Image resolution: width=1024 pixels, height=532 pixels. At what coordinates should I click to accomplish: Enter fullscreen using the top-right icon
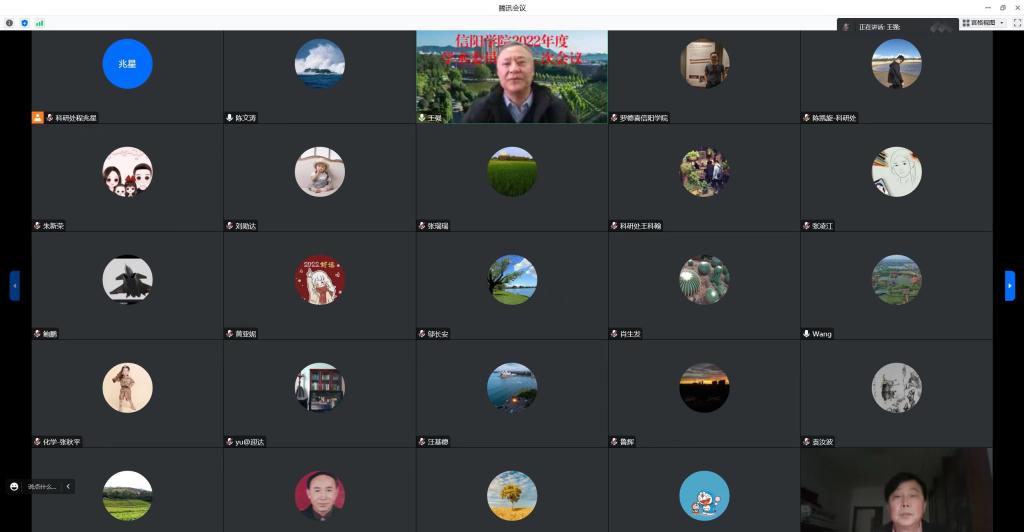click(1017, 23)
